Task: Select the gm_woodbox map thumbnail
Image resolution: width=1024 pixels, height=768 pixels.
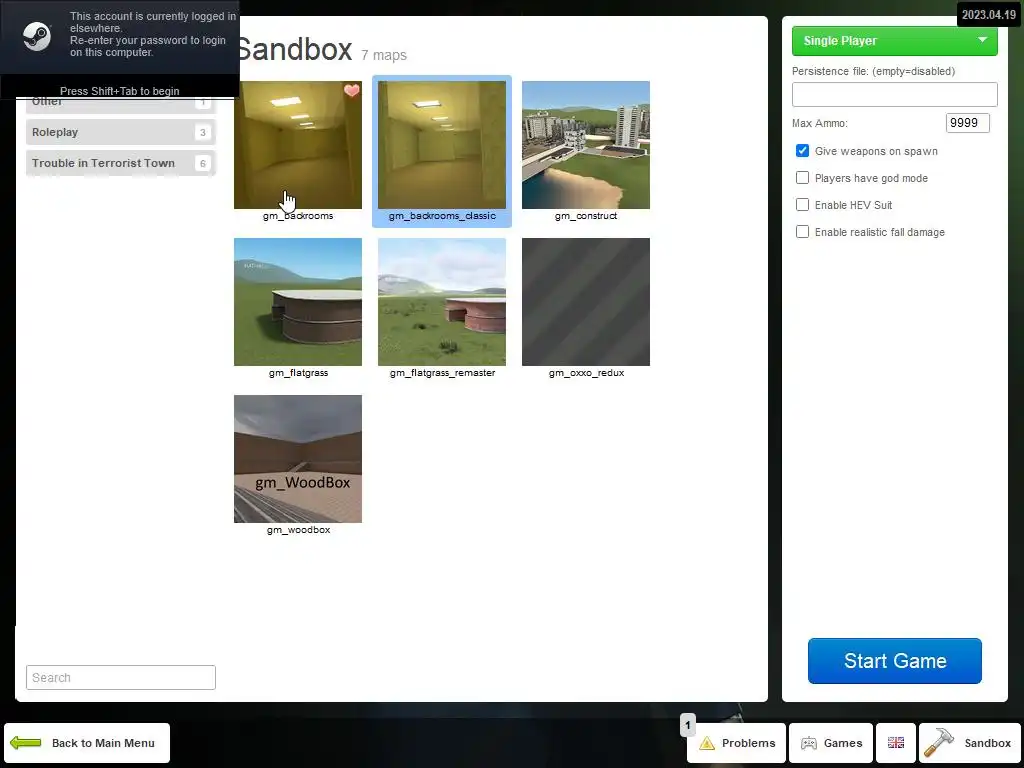Action: pos(298,458)
